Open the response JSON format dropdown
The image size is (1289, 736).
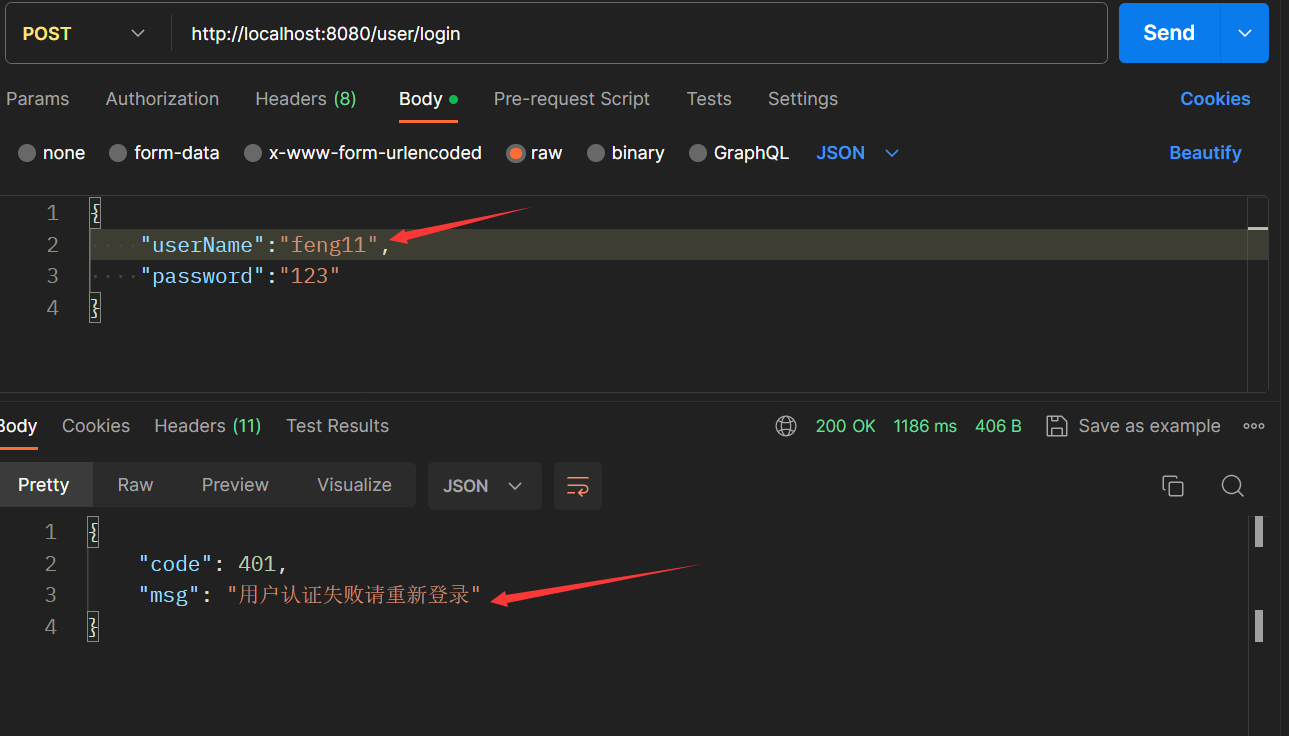coord(484,486)
